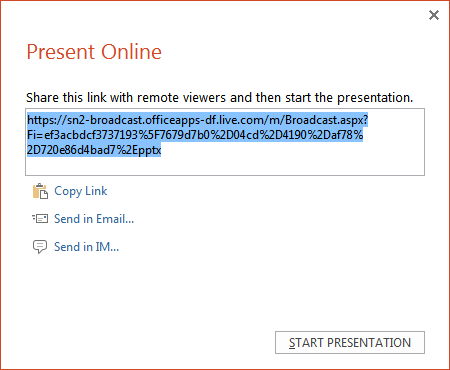Click the word 'PRESENTATION' on the start button

(369, 343)
